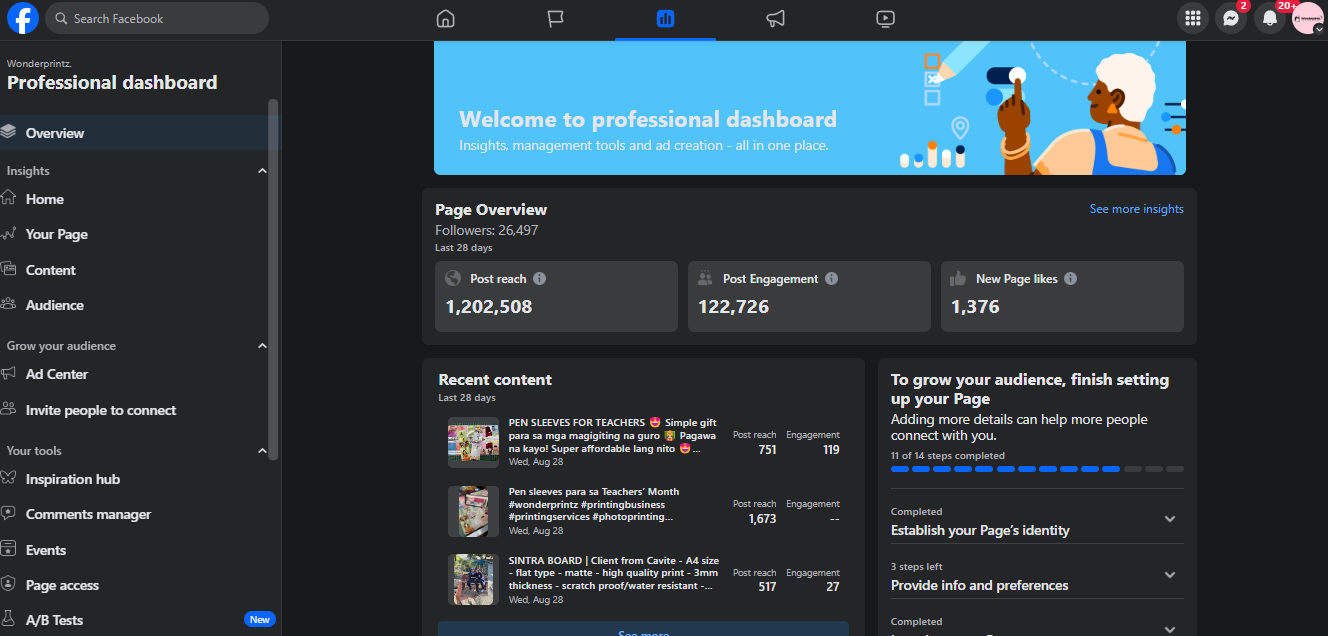Image resolution: width=1328 pixels, height=636 pixels.
Task: Click the setup steps progress bar
Action: click(1037, 469)
